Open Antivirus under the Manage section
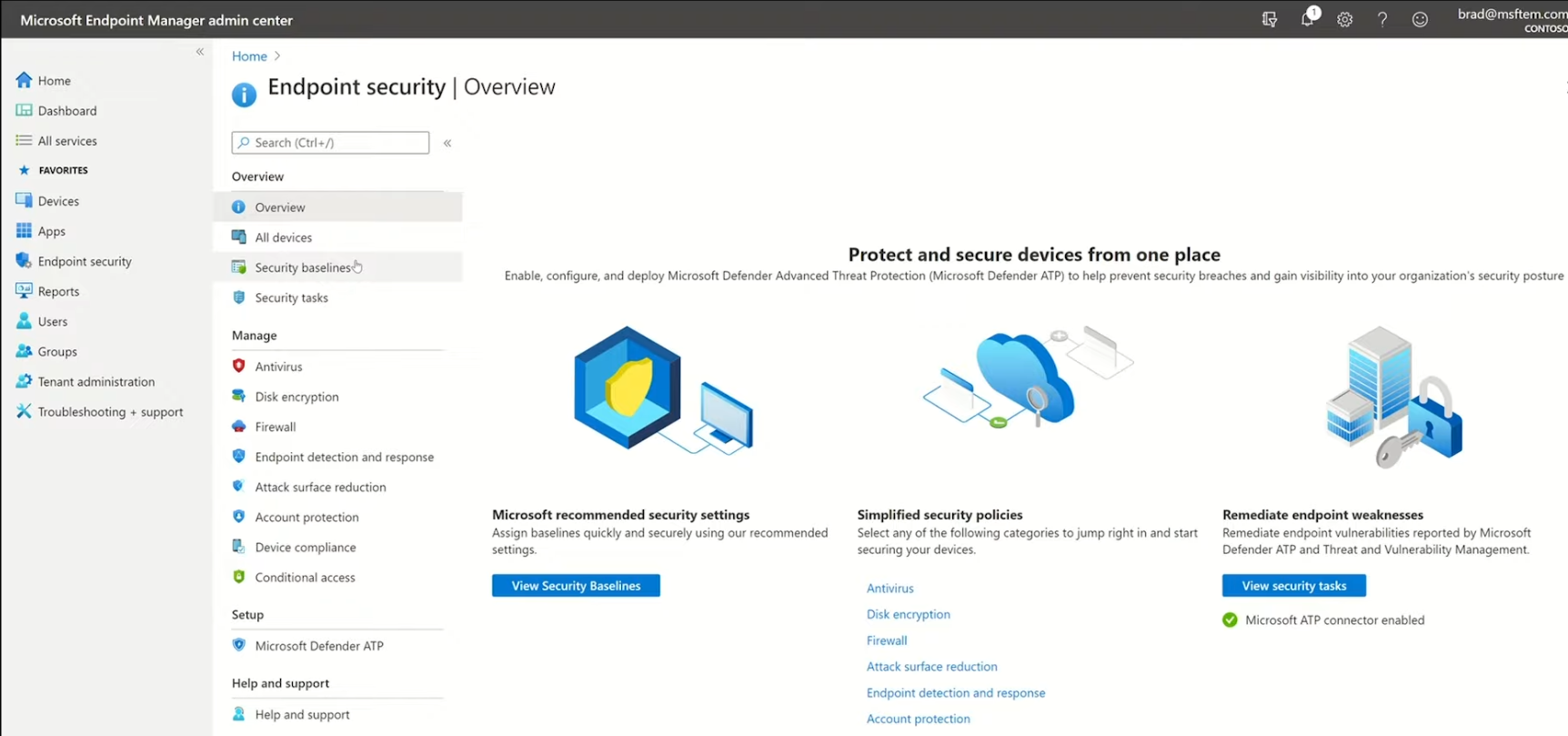Screen dimensions: 1568x736 (278, 367)
